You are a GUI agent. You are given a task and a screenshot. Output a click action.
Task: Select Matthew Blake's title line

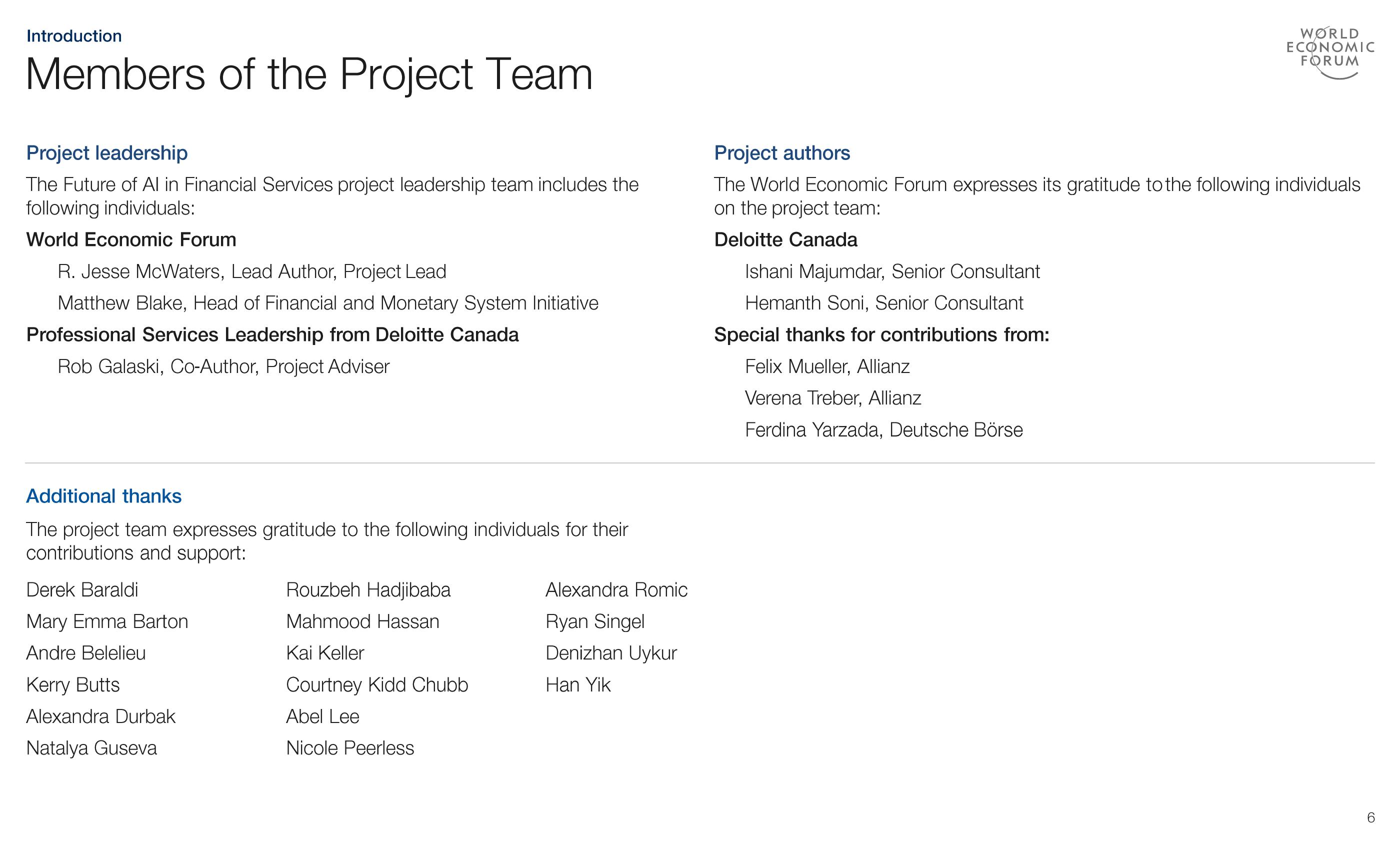[328, 303]
